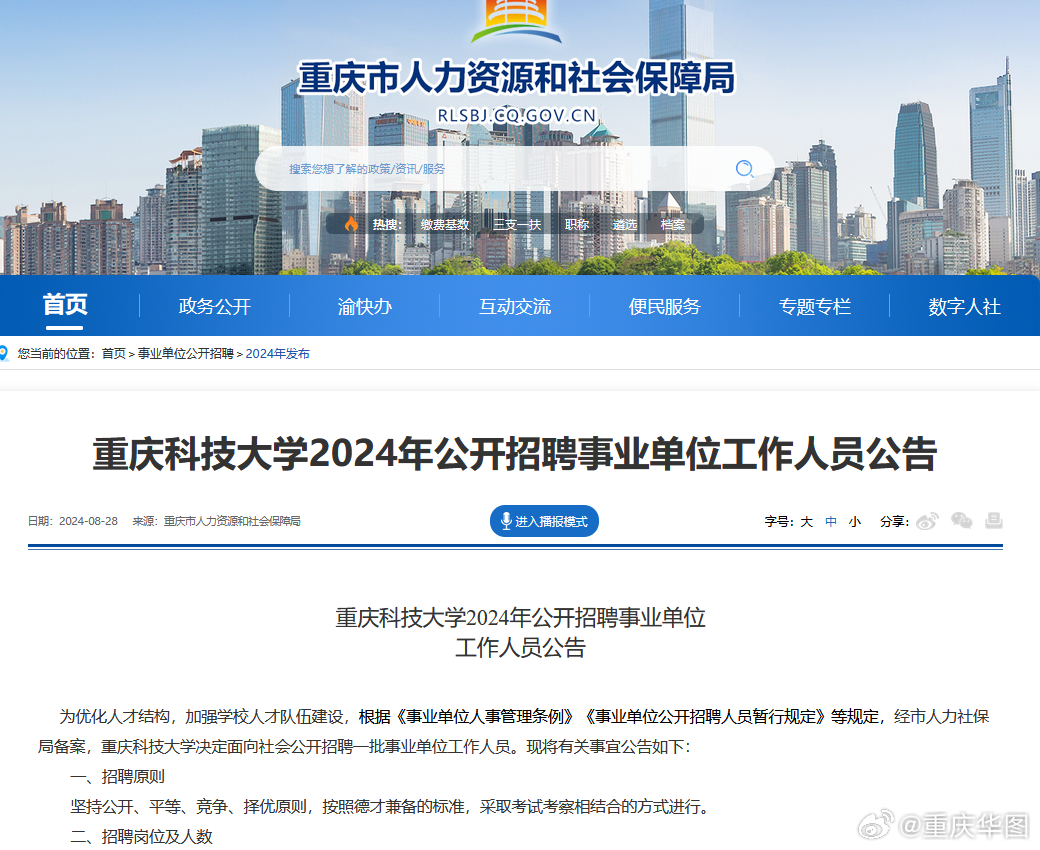The width and height of the screenshot is (1040, 850).
Task: Open the 便民服务 navigation tab
Action: 665,306
